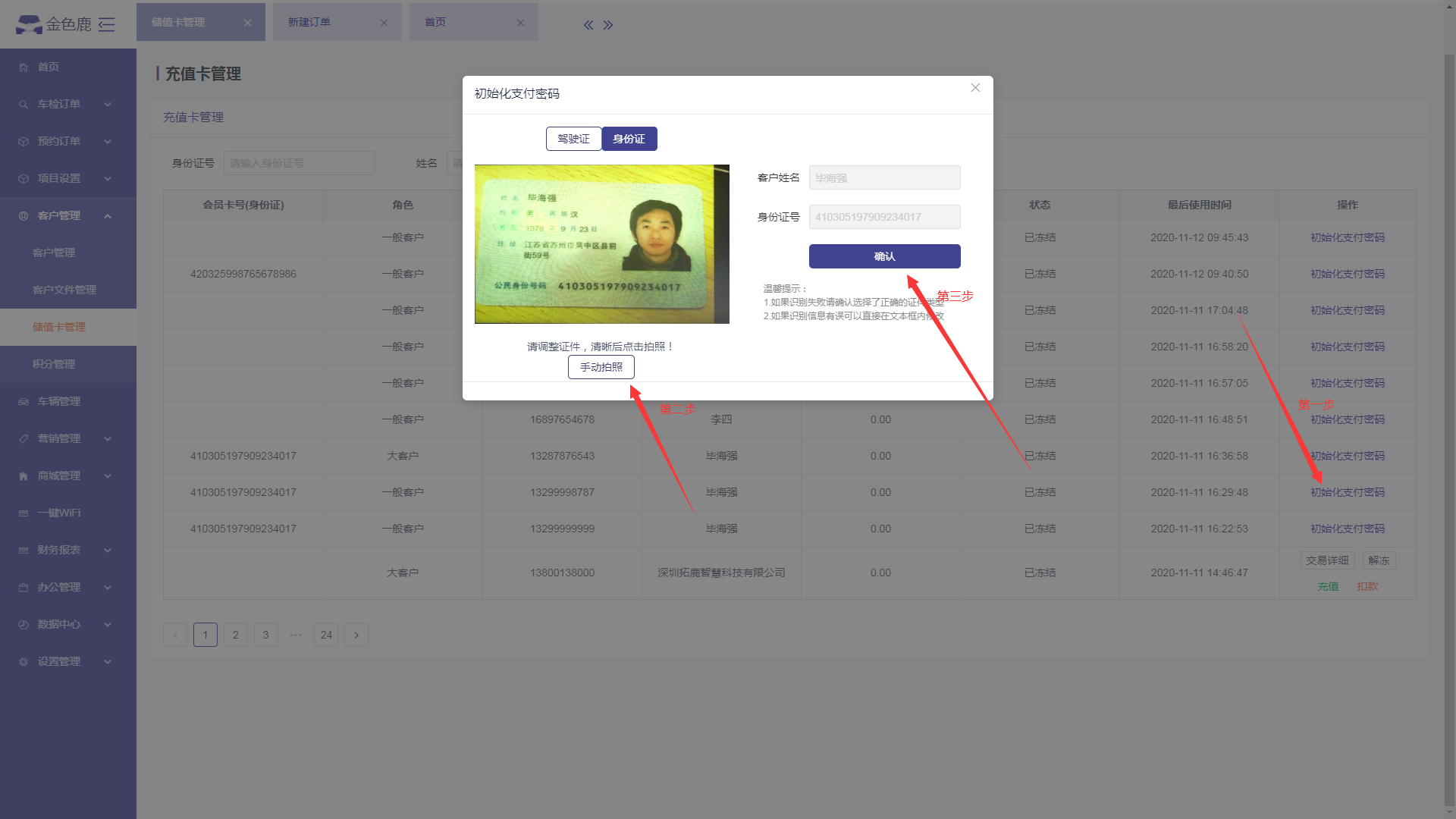Click the 客户姓名 input field

(x=884, y=178)
